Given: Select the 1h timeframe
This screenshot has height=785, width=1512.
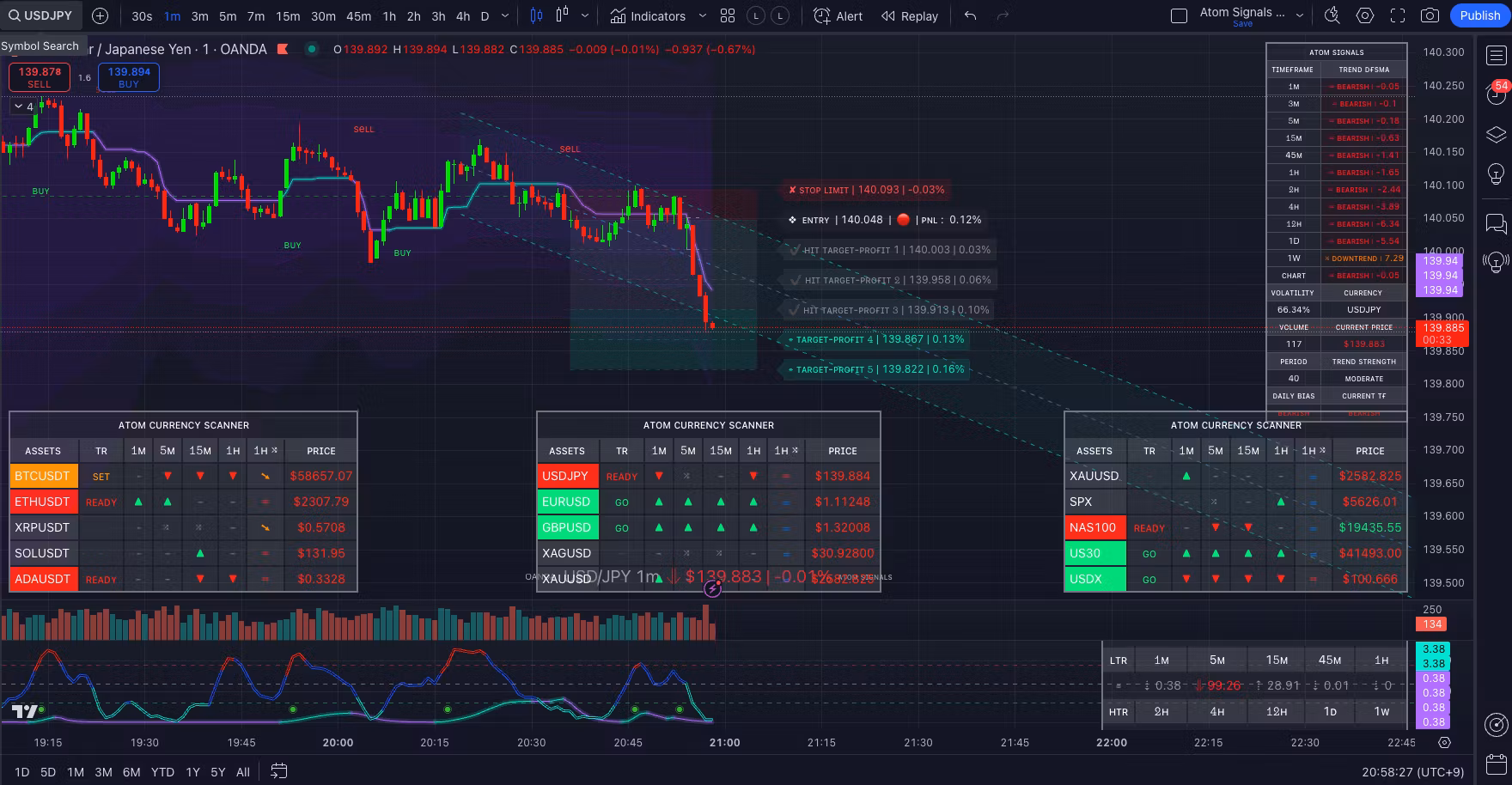Looking at the screenshot, I should tap(389, 16).
